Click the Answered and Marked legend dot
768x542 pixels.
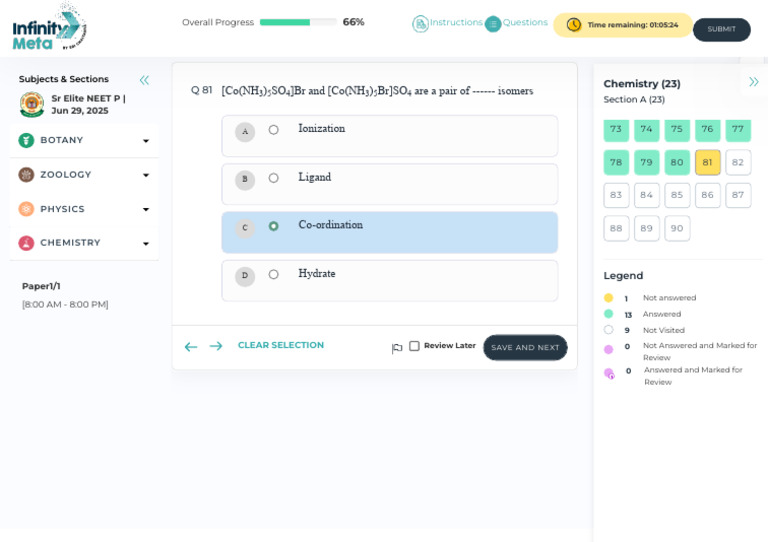point(609,374)
